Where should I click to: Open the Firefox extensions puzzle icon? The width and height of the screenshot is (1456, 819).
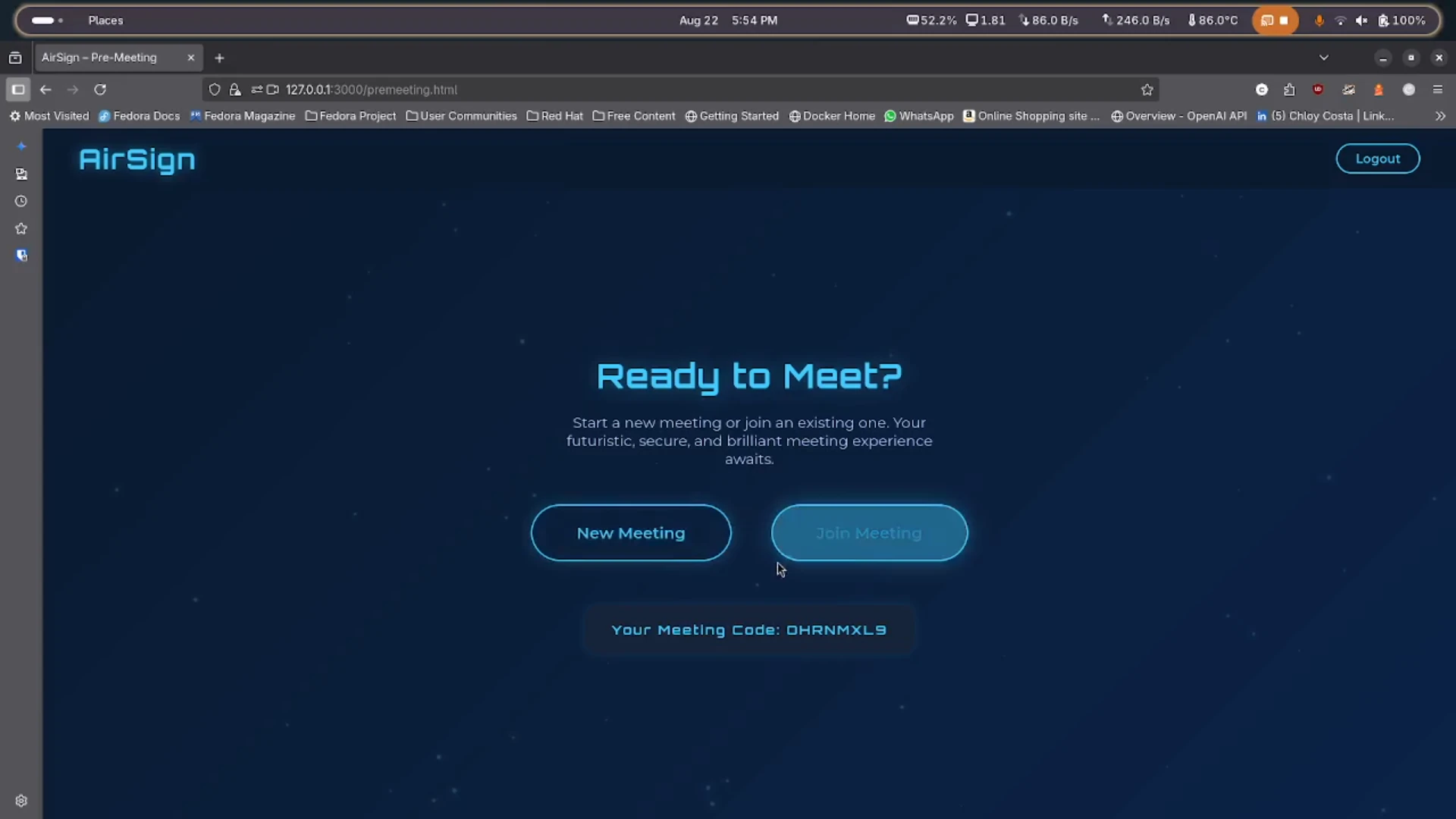[x=1289, y=89]
